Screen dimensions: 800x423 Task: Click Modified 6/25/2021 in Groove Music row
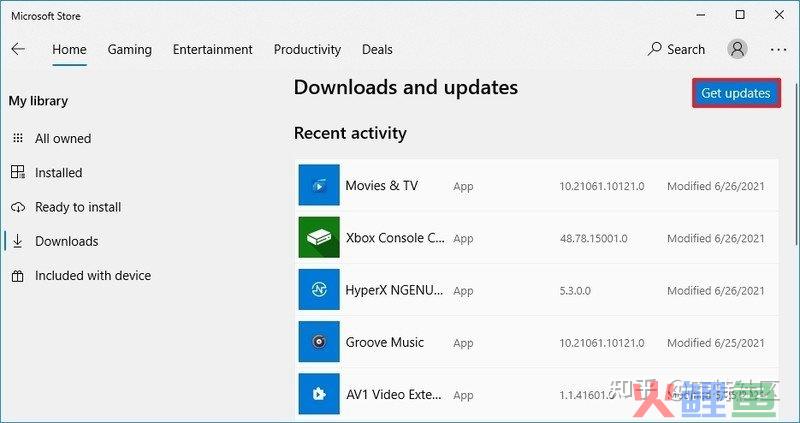716,343
